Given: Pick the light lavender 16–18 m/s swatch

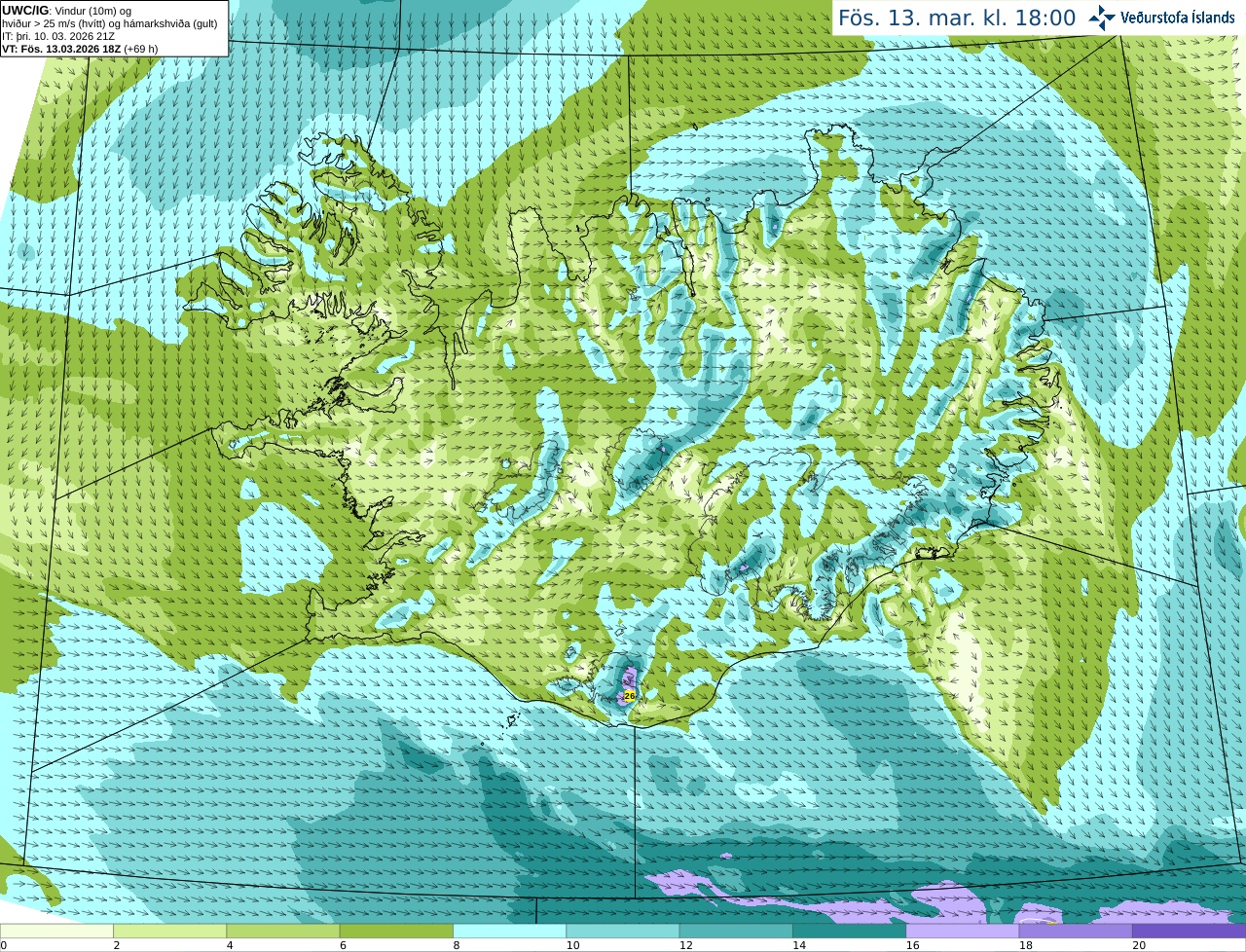Looking at the screenshot, I should click(x=963, y=932).
